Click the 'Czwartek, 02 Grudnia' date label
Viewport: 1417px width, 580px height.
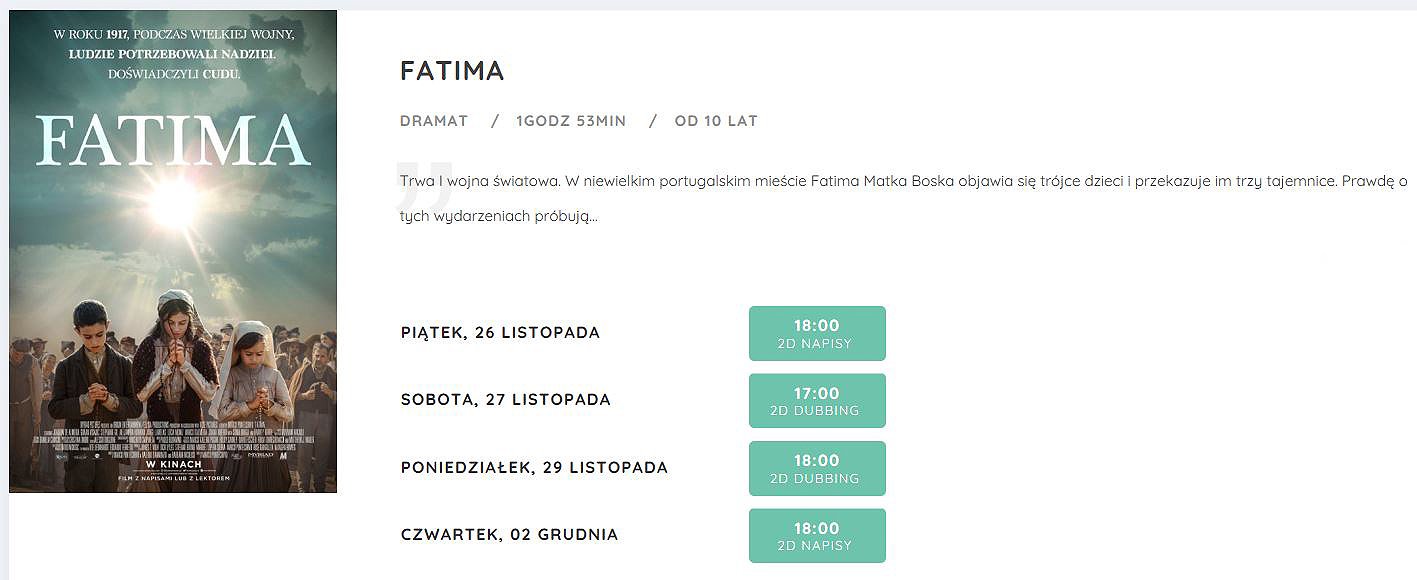pyautogui.click(x=509, y=534)
